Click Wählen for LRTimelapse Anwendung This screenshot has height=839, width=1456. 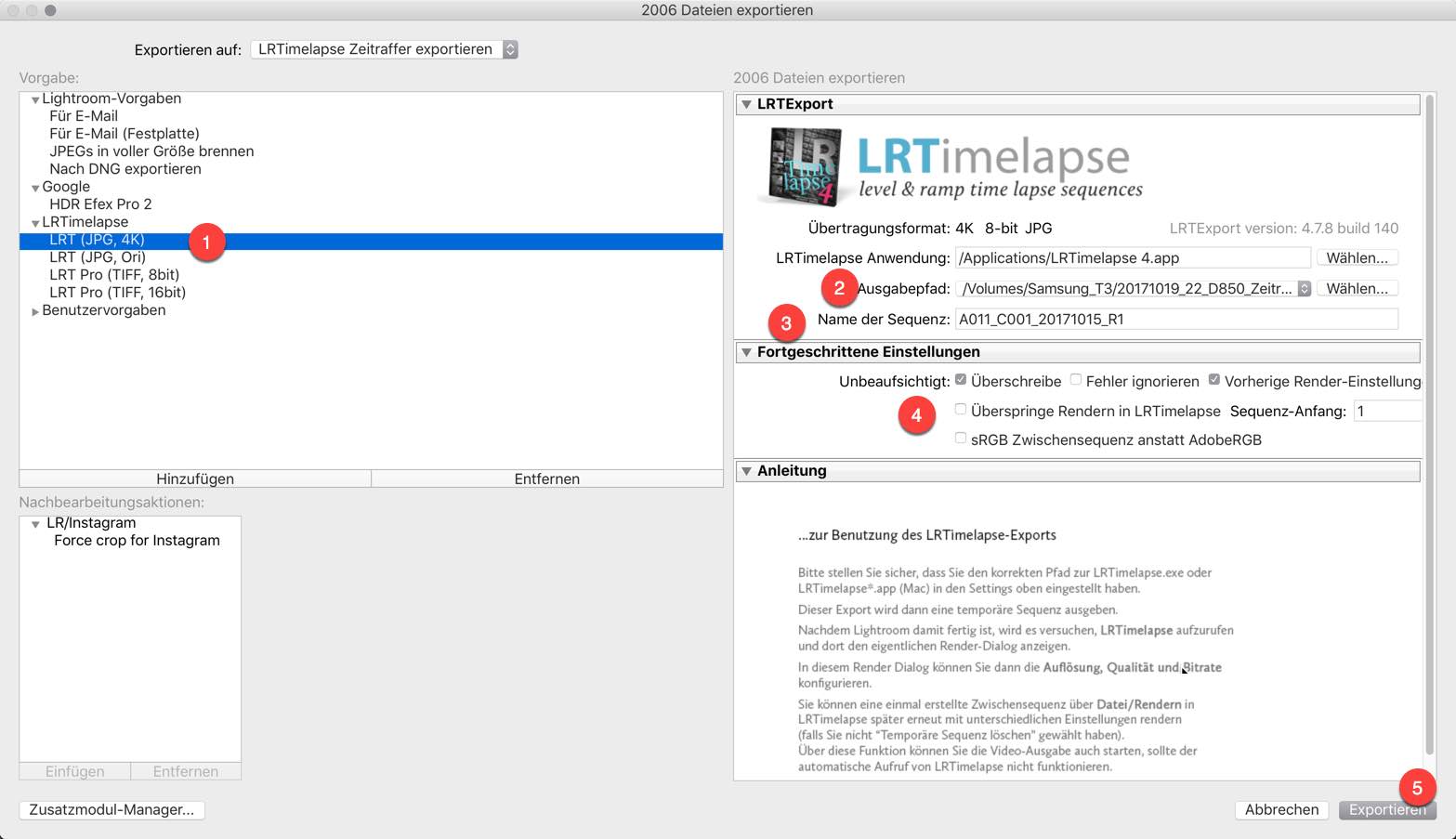click(x=1357, y=257)
